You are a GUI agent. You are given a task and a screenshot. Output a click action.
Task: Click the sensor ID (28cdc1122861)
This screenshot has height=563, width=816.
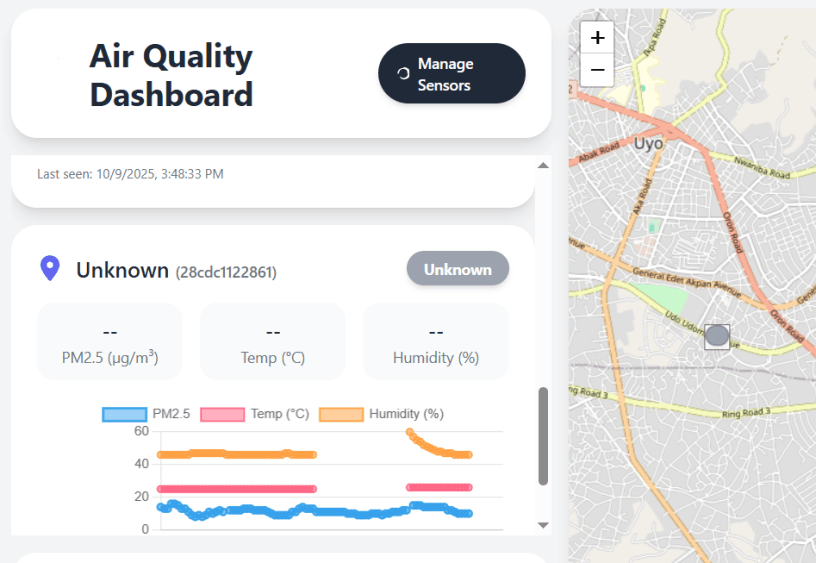pos(226,272)
